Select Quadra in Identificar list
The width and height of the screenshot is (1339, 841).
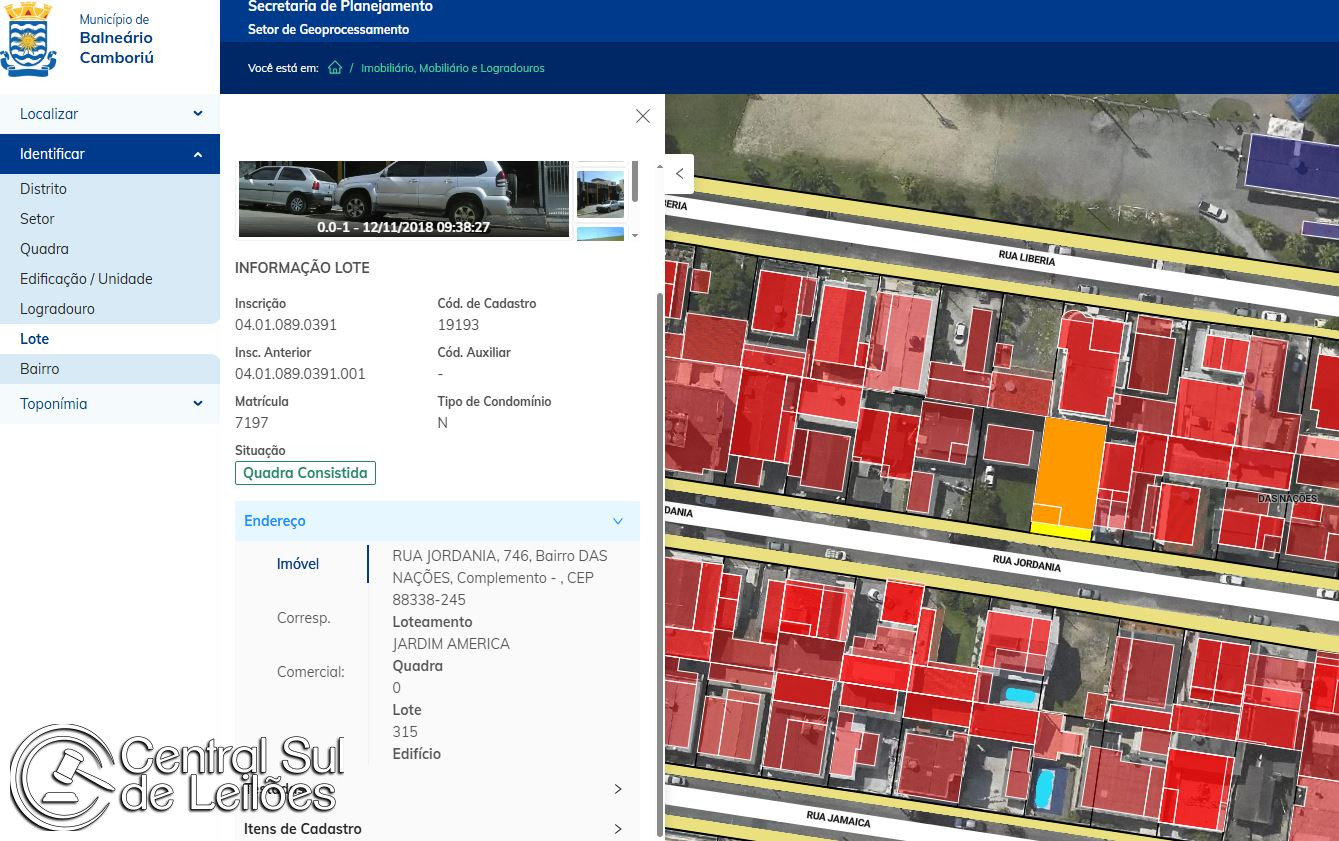[44, 249]
